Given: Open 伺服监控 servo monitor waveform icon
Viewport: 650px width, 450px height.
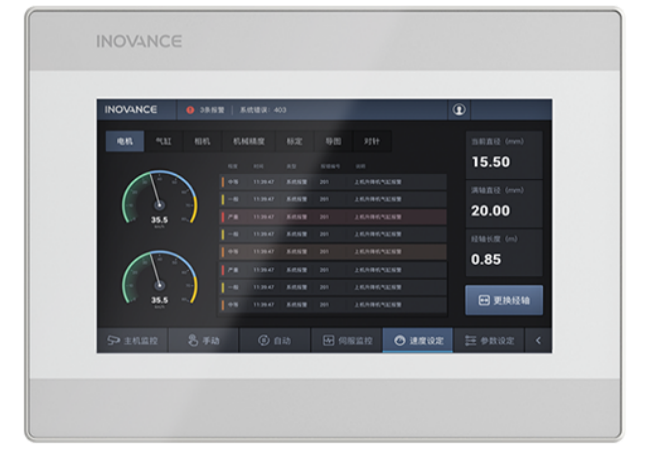Looking at the screenshot, I should (328, 341).
